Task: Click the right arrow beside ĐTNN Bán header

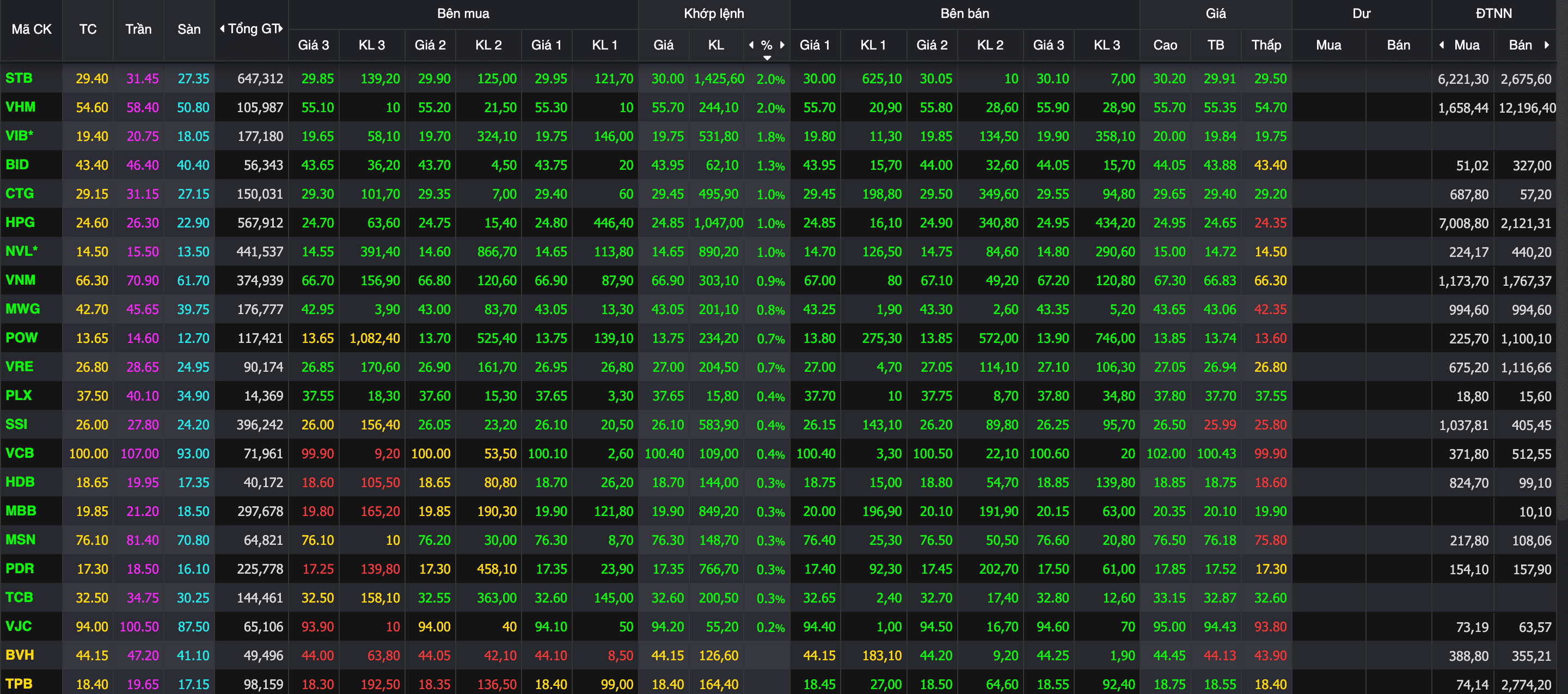Action: pos(1547,45)
